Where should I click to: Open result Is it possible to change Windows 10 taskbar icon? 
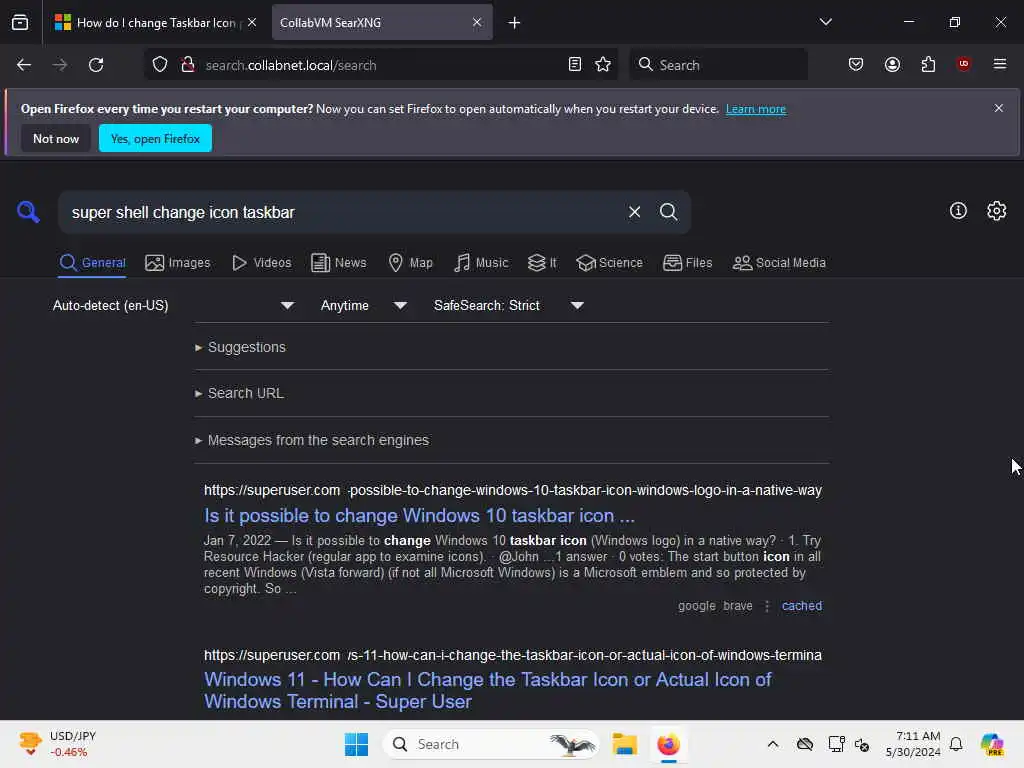419,515
